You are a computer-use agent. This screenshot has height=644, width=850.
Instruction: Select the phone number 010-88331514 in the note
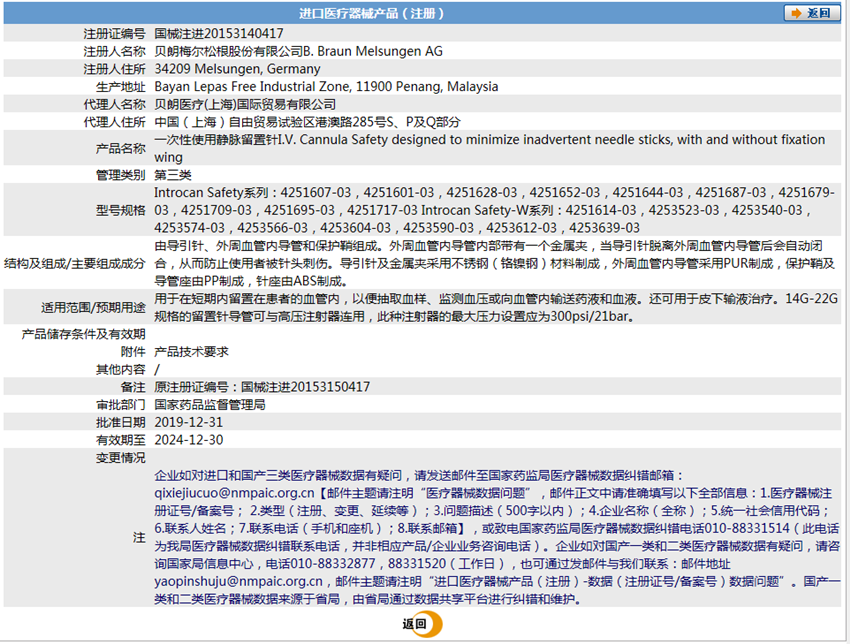[x=748, y=529]
